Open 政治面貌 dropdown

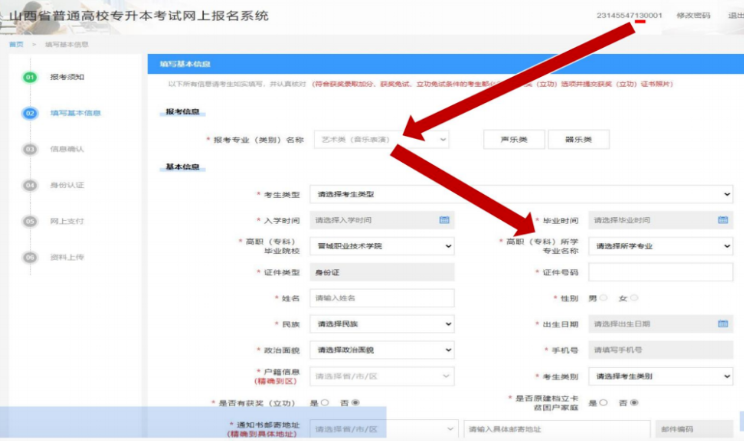coord(382,350)
